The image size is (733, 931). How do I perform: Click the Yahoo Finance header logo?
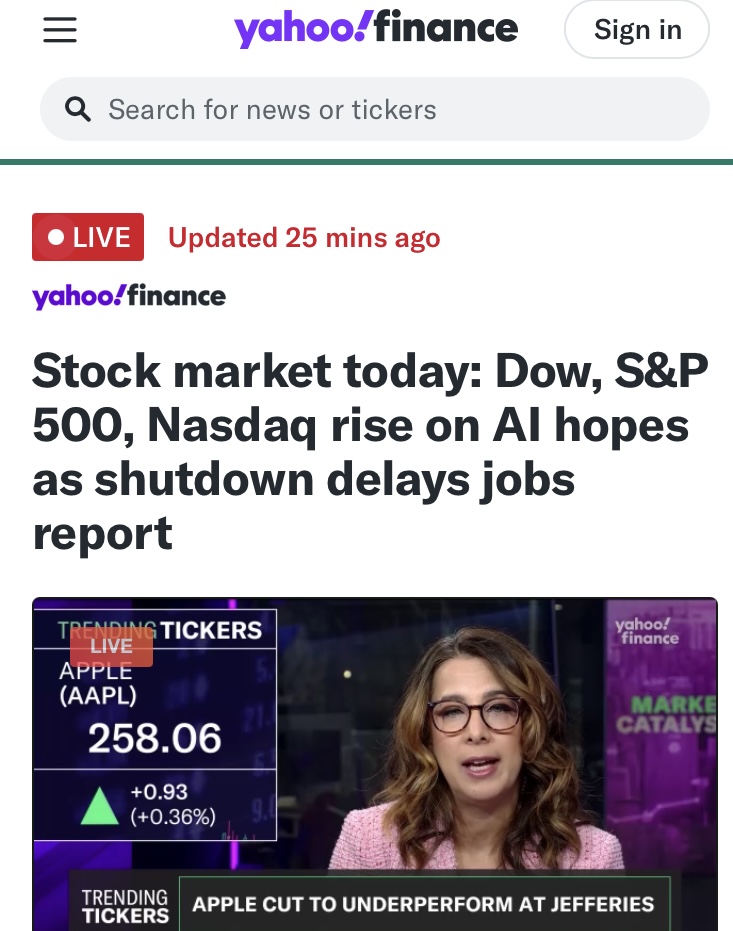[x=376, y=29]
